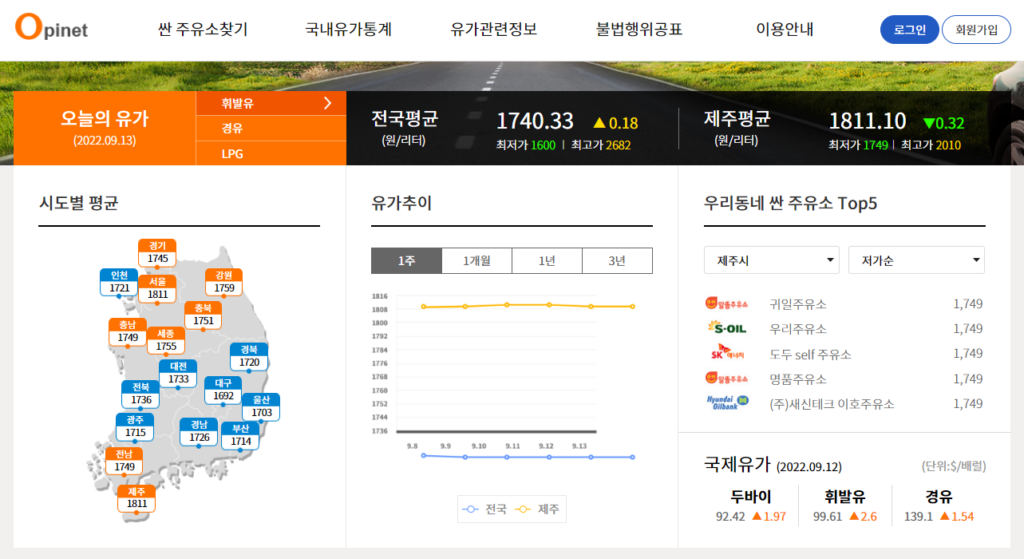Open 싼 주유소찾기 menu

pos(202,29)
